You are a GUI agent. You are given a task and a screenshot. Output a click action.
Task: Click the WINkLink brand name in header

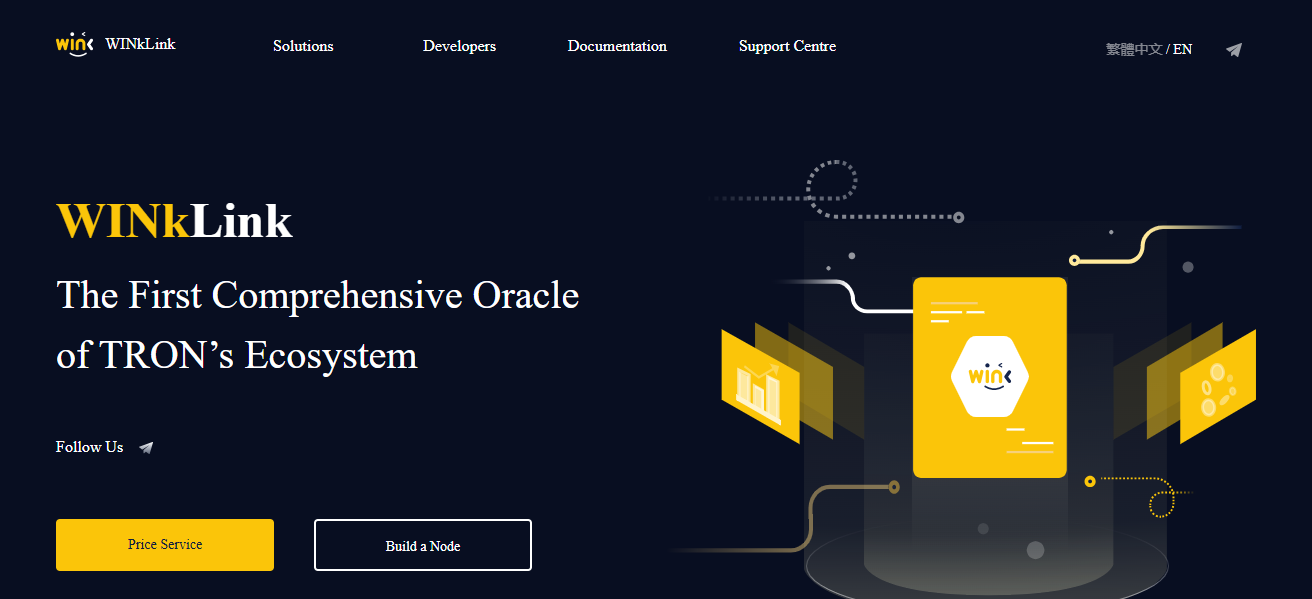point(140,44)
